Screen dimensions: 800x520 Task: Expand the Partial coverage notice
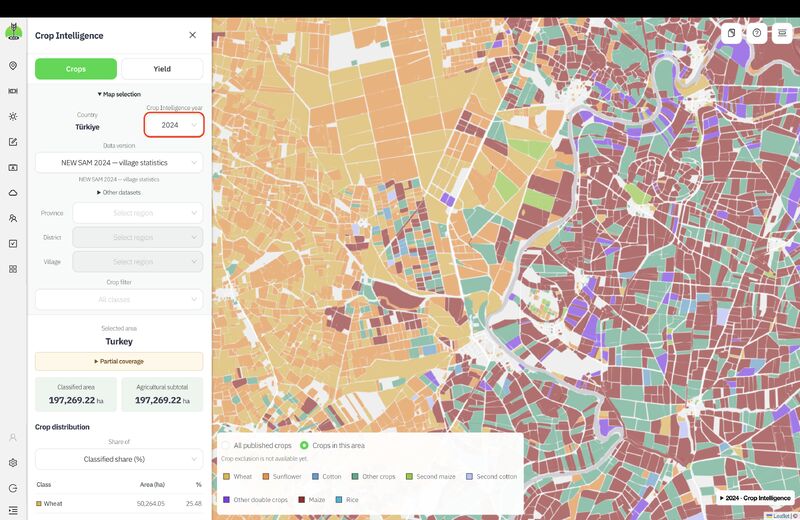(x=119, y=361)
